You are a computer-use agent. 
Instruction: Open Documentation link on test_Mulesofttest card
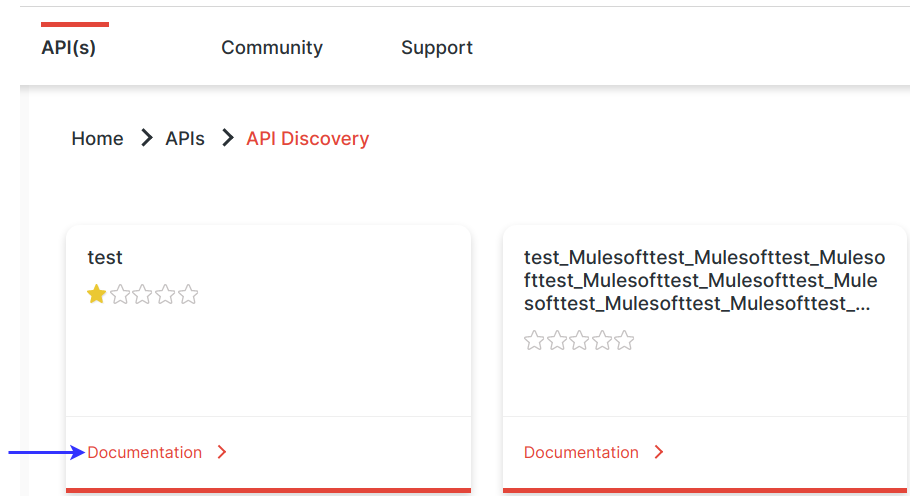(581, 453)
